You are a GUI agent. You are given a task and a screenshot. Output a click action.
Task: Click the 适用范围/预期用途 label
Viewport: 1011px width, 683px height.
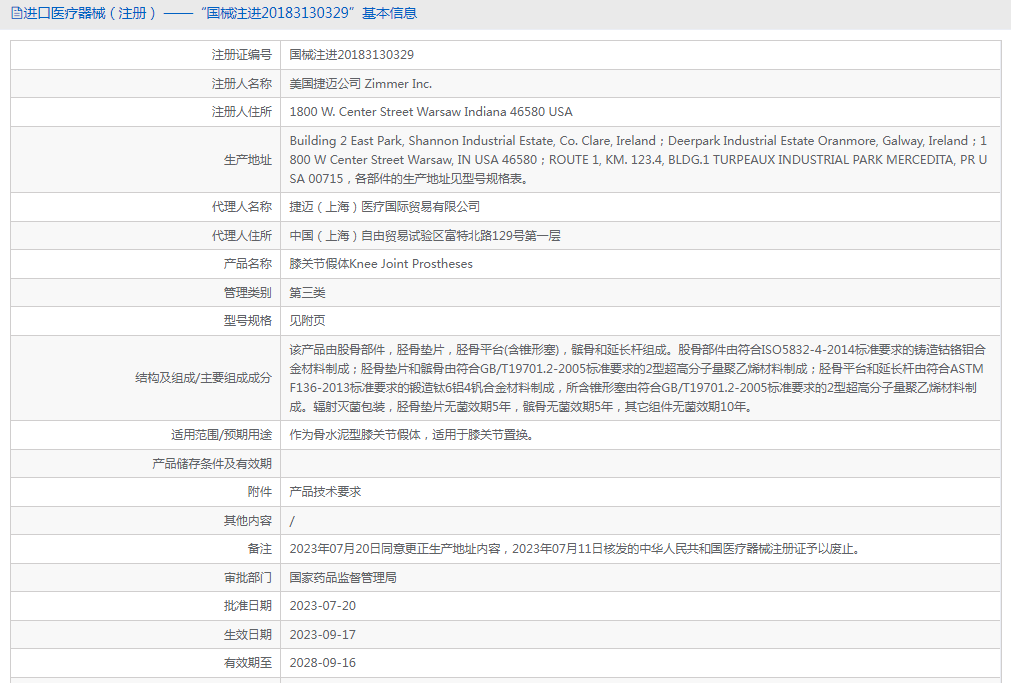coord(221,435)
